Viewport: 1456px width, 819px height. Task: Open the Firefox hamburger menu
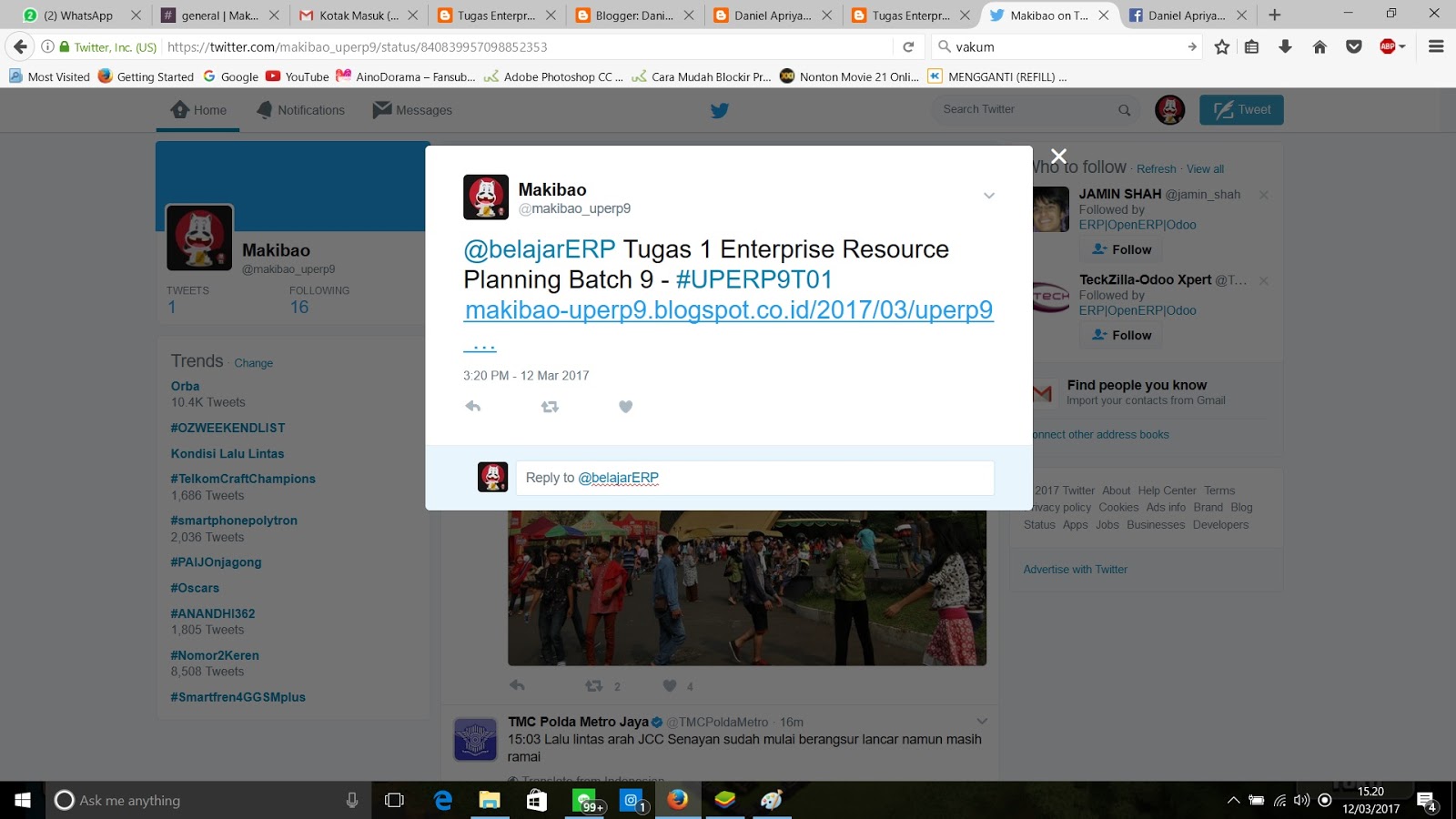tap(1436, 47)
